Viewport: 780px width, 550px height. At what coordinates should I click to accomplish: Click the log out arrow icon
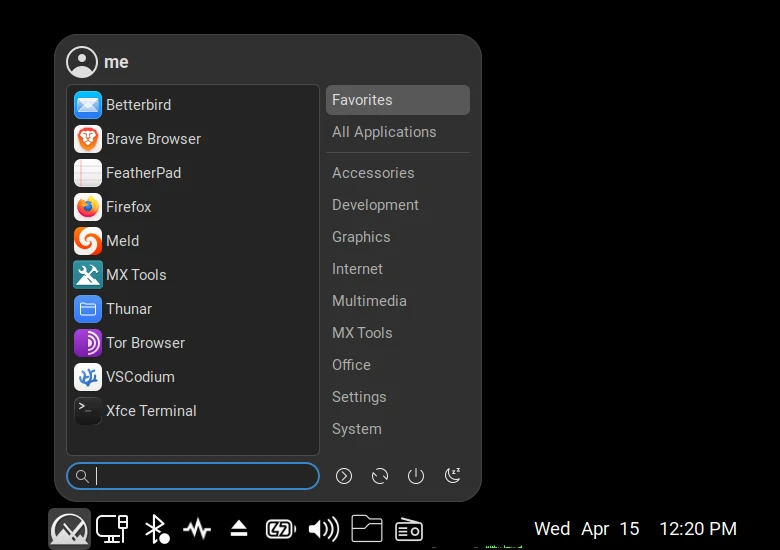344,476
